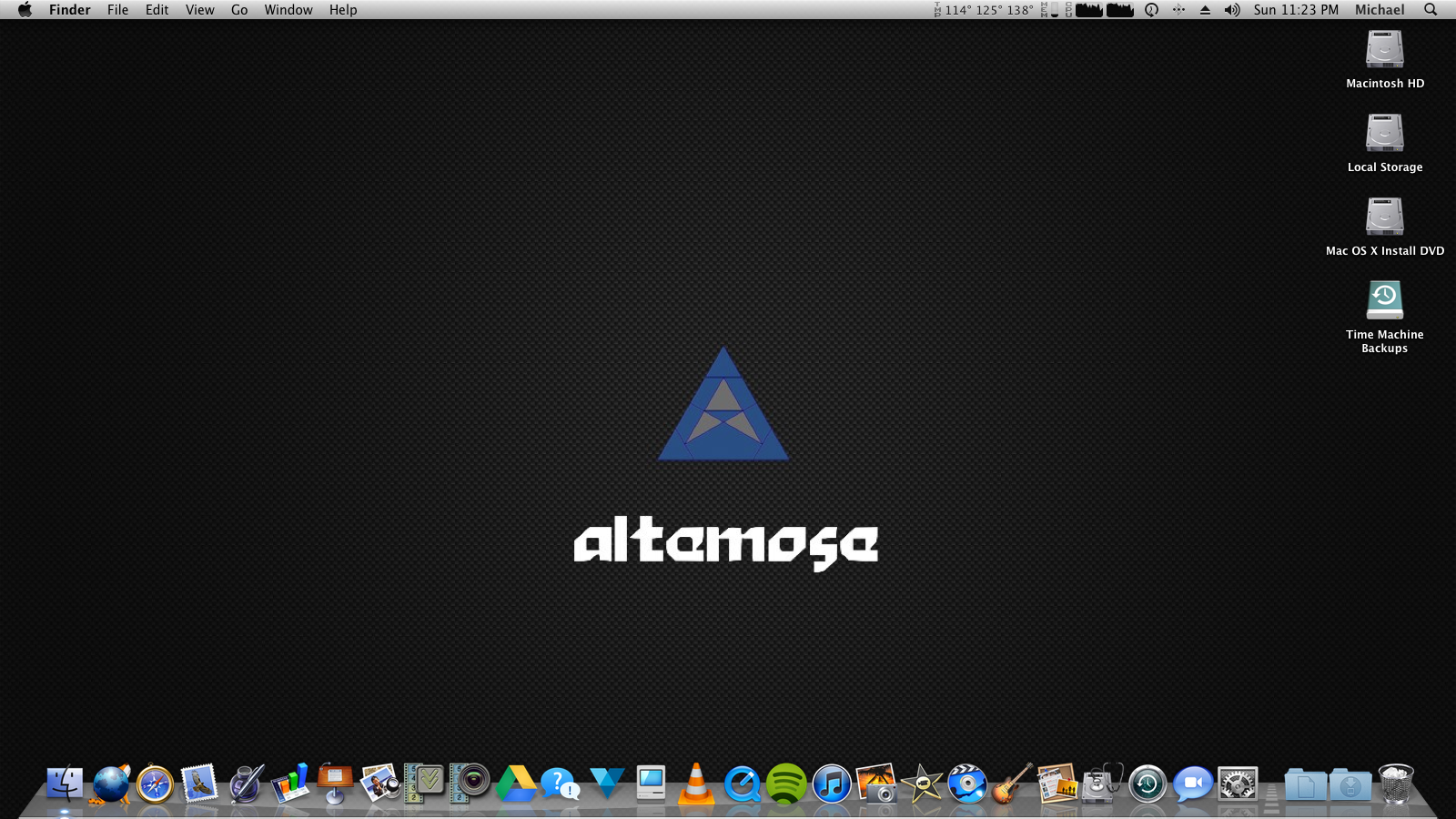1456x819 pixels.
Task: Open the File menu
Action: pos(118,10)
